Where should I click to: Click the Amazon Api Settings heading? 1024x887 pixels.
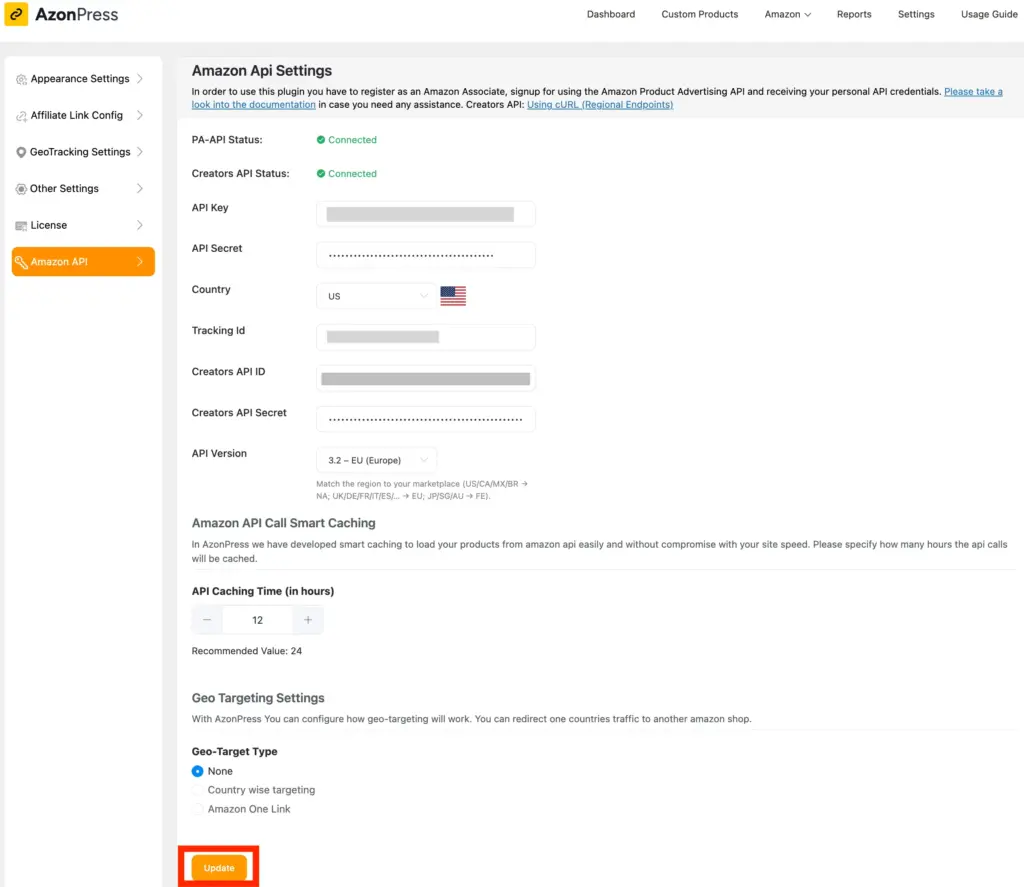click(261, 71)
